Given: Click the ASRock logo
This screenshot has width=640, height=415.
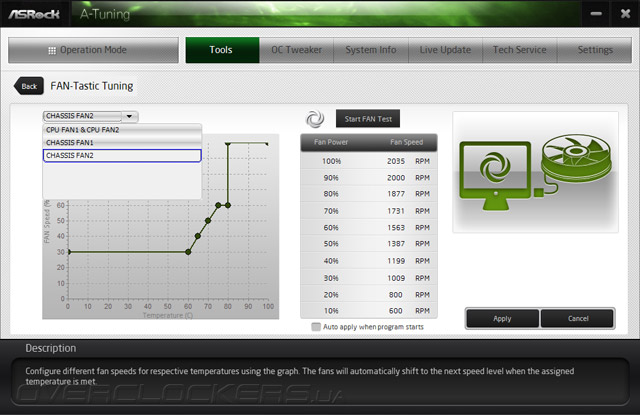Looking at the screenshot, I should (x=34, y=14).
